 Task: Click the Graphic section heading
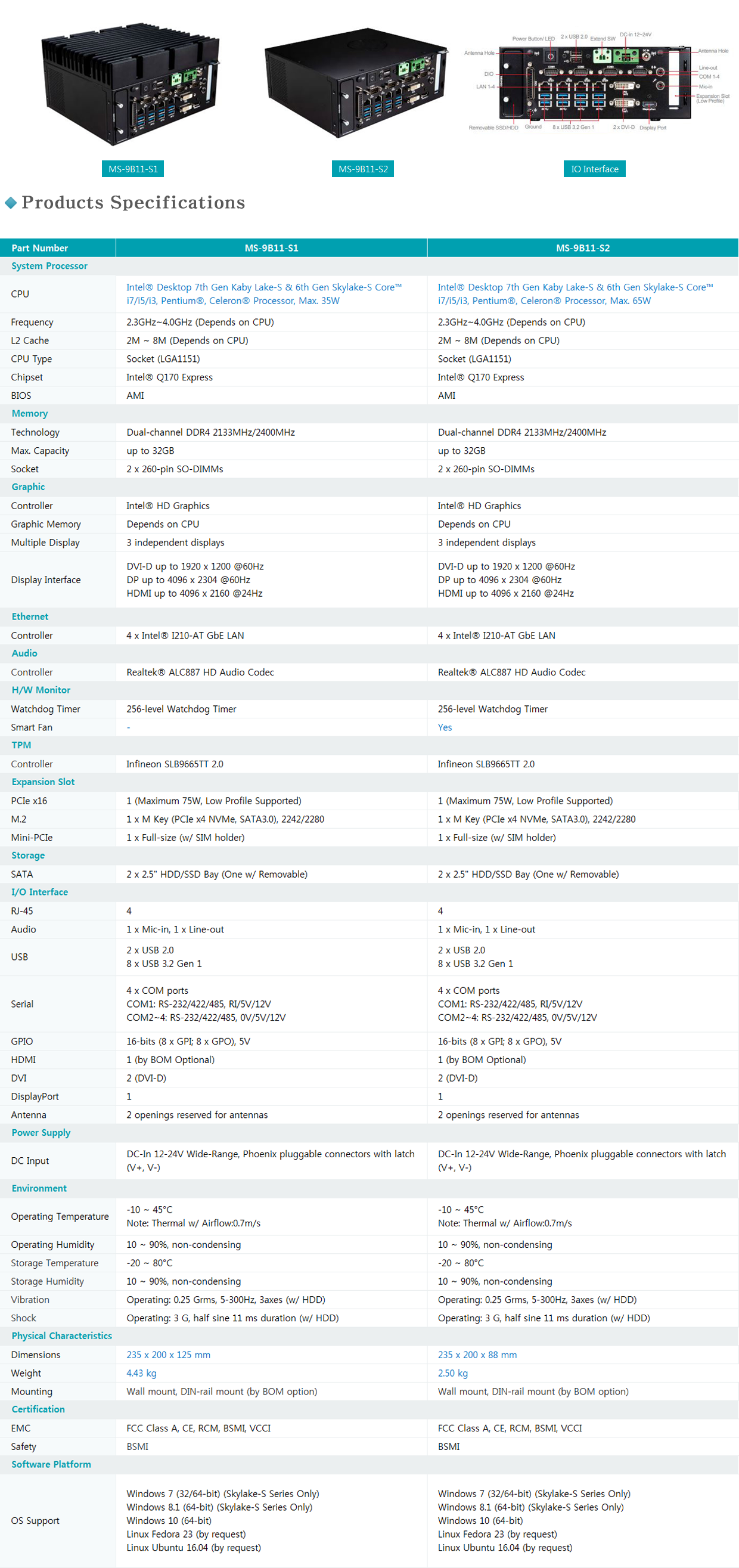pyautogui.click(x=28, y=487)
